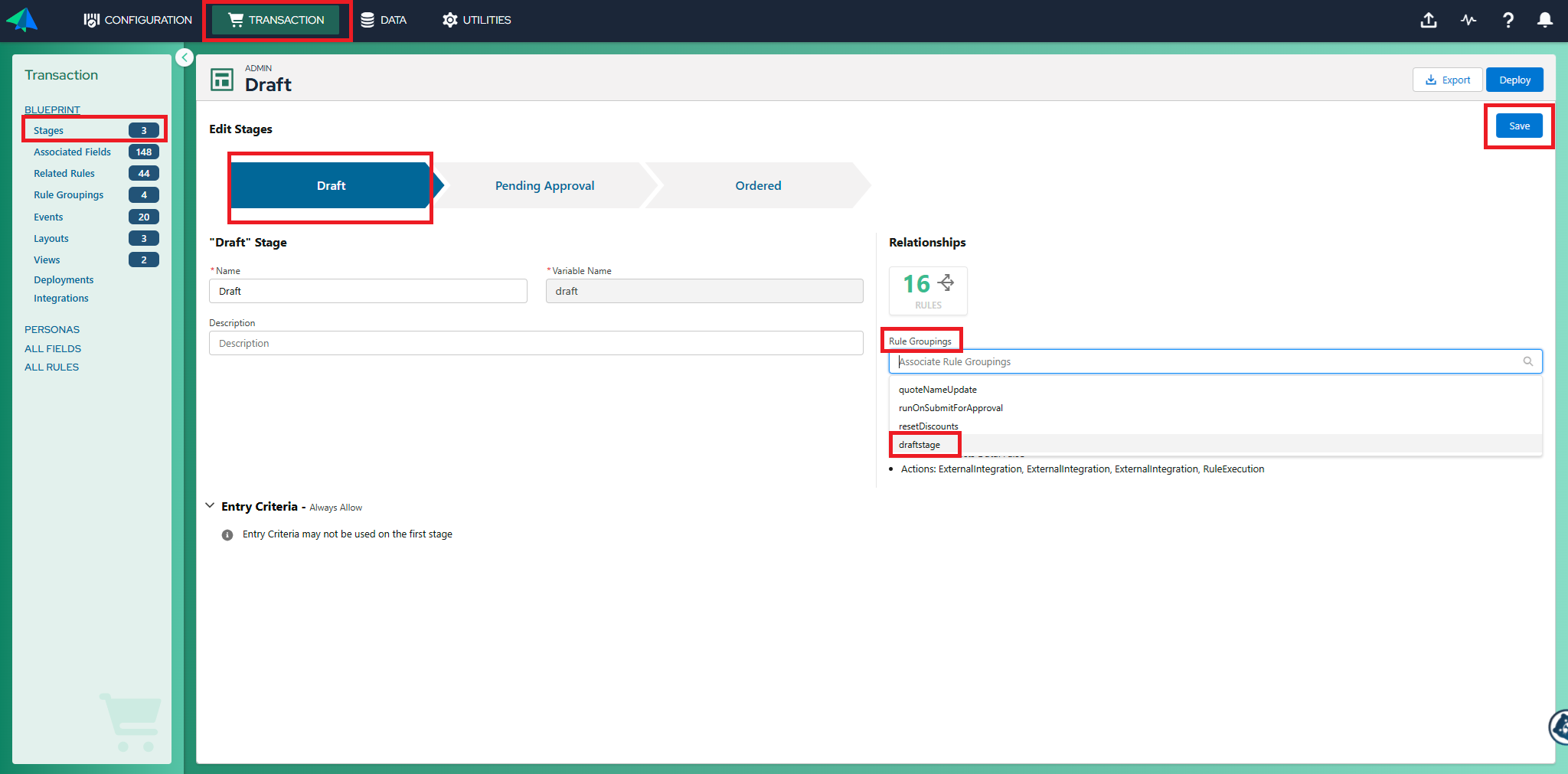Go to Deployments
The image size is (1568, 774).
click(64, 280)
